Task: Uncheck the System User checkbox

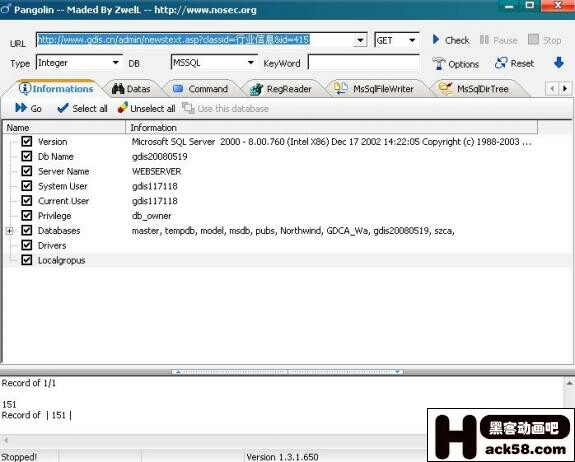Action: (x=27, y=186)
